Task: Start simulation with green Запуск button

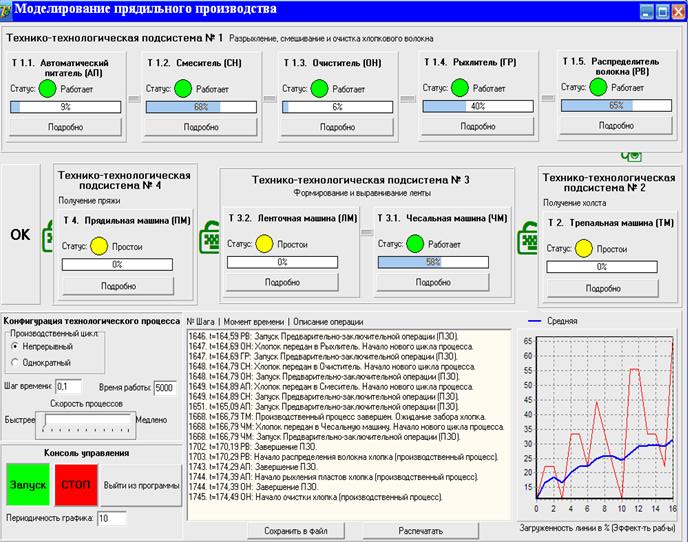Action: pyautogui.click(x=28, y=485)
